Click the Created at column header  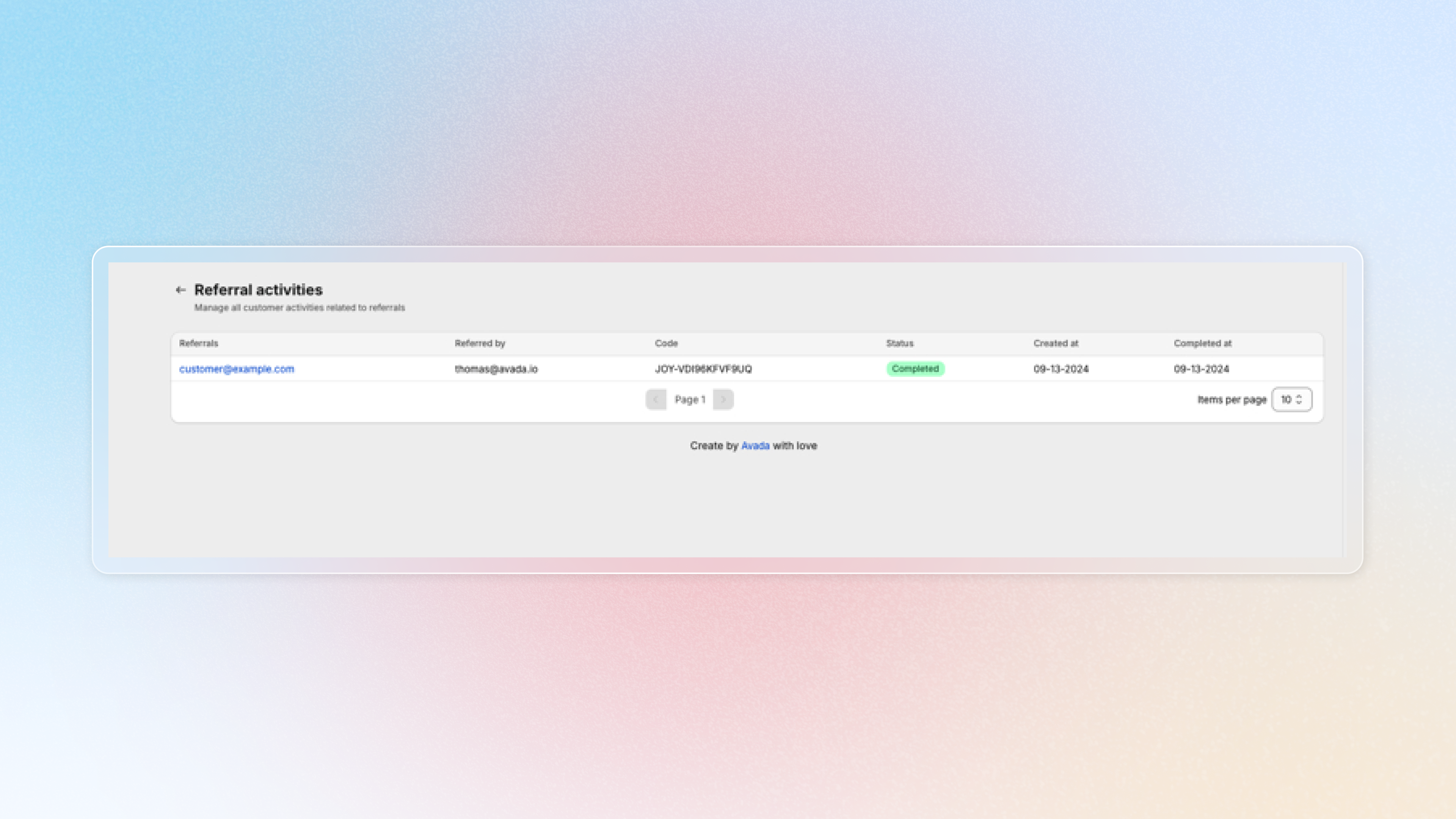coord(1055,343)
